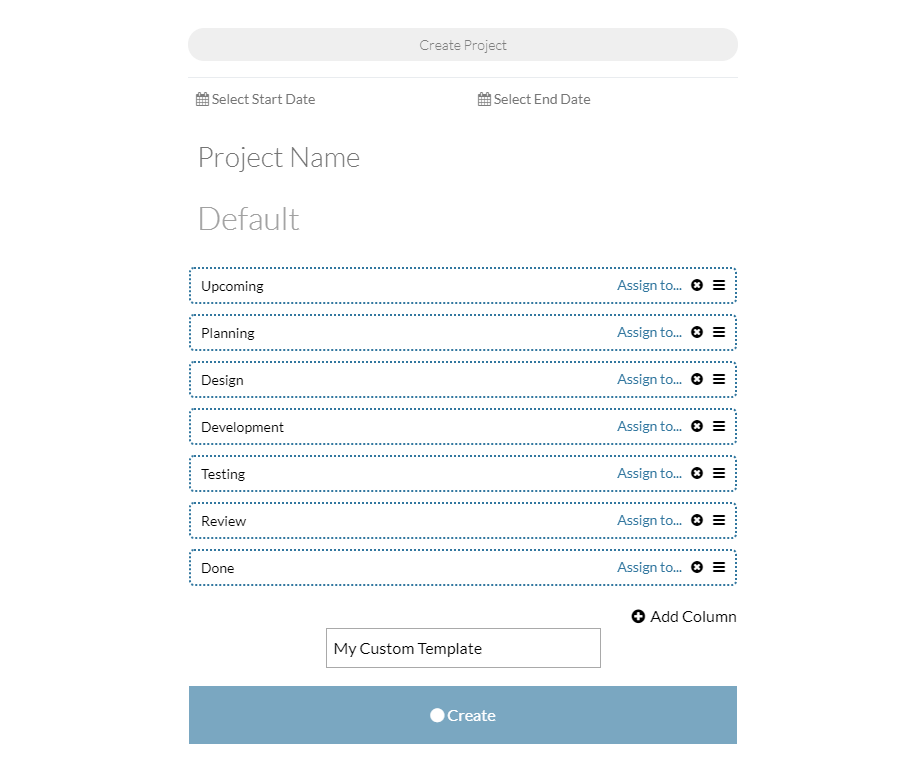This screenshot has height=763, width=901.
Task: Open the Assign to... menu for Review
Action: click(x=649, y=521)
